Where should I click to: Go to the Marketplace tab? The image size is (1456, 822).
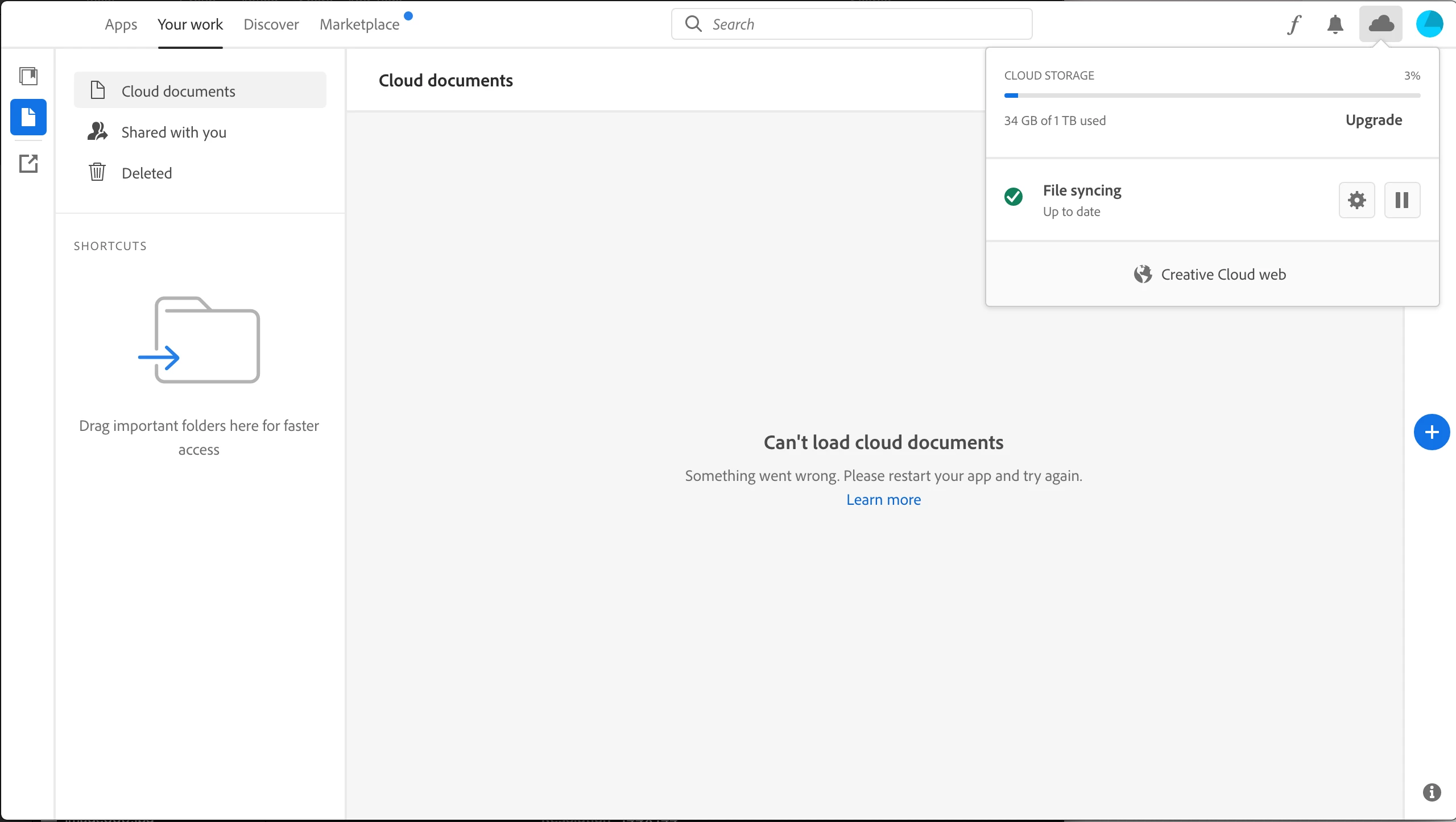[359, 24]
